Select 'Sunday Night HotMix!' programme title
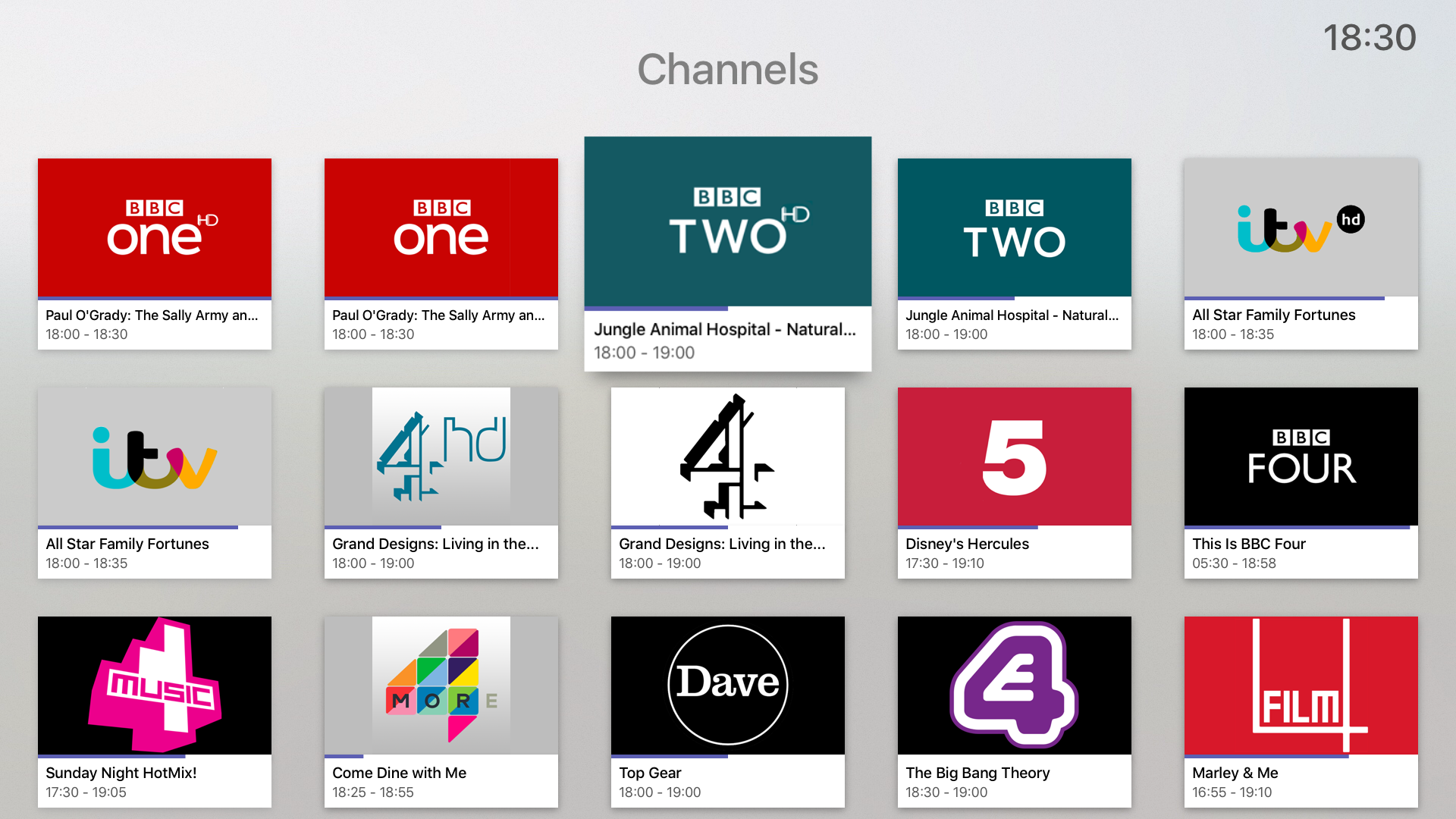The height and width of the screenshot is (819, 1456). pyautogui.click(x=121, y=773)
